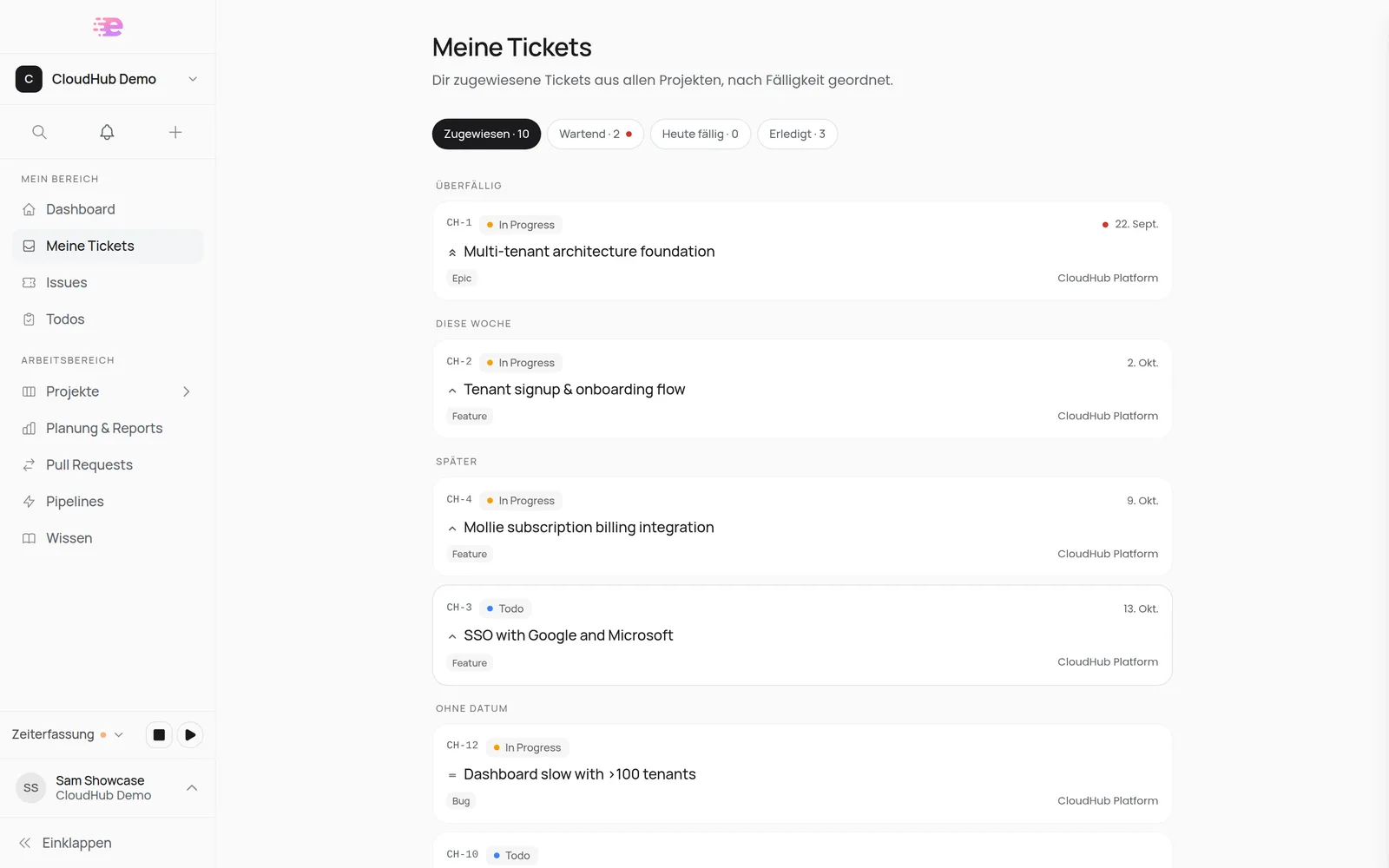Open Wissen knowledge base
This screenshot has height=868, width=1389.
[x=108, y=538]
